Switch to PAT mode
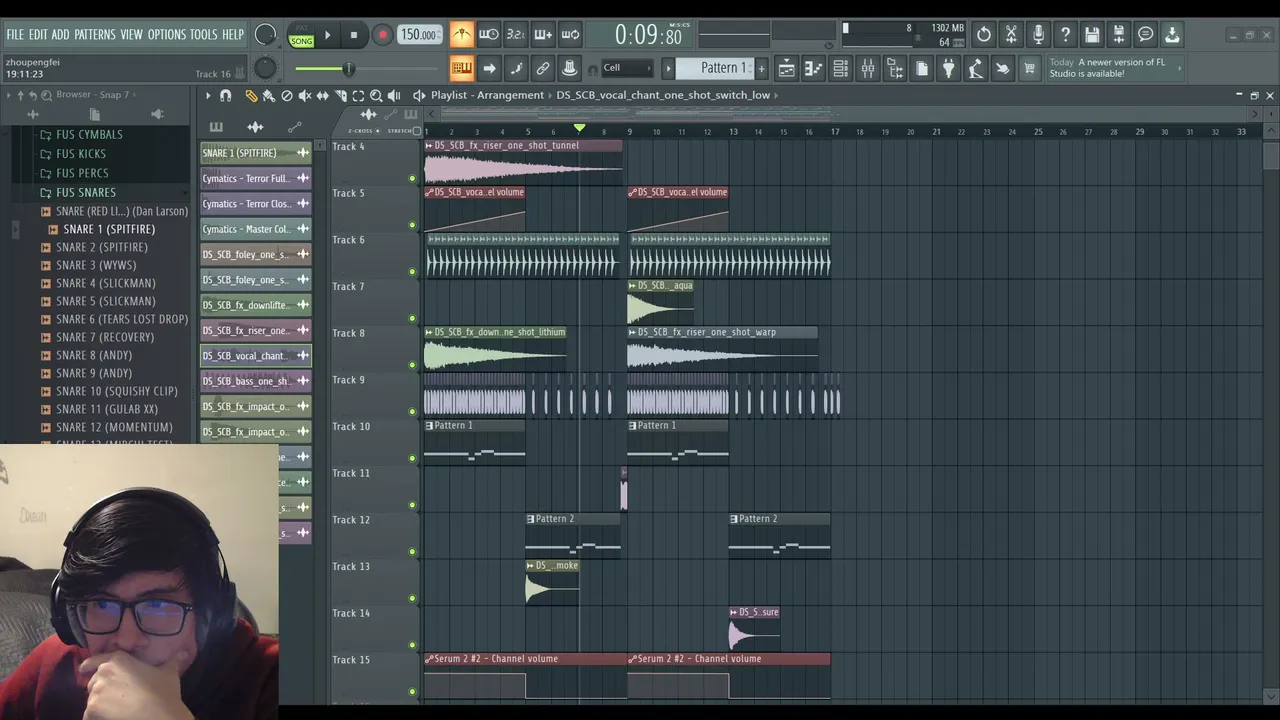 point(301,29)
